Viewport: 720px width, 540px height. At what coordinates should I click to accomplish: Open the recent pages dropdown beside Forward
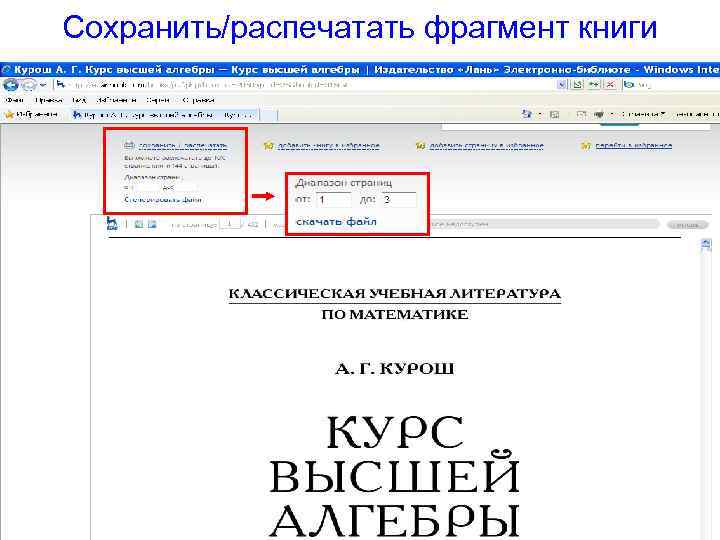(43, 85)
